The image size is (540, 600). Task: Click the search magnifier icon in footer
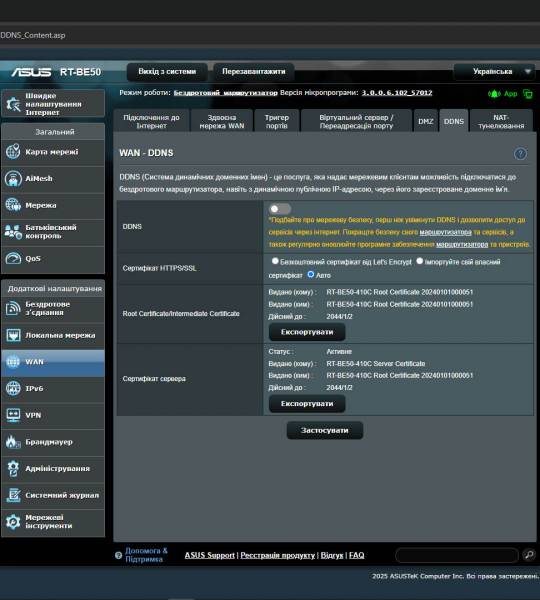[x=529, y=554]
